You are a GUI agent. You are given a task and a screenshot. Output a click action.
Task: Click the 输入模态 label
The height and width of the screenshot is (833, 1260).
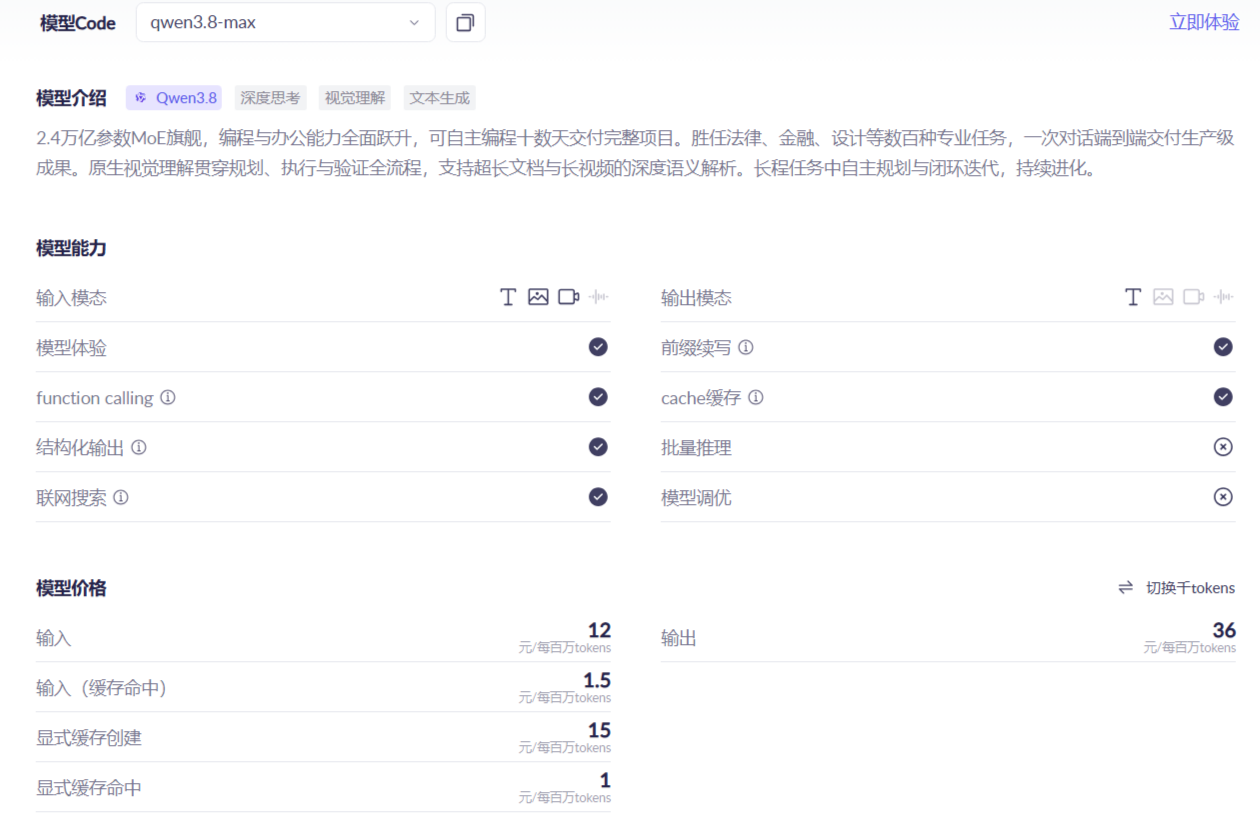(71, 298)
